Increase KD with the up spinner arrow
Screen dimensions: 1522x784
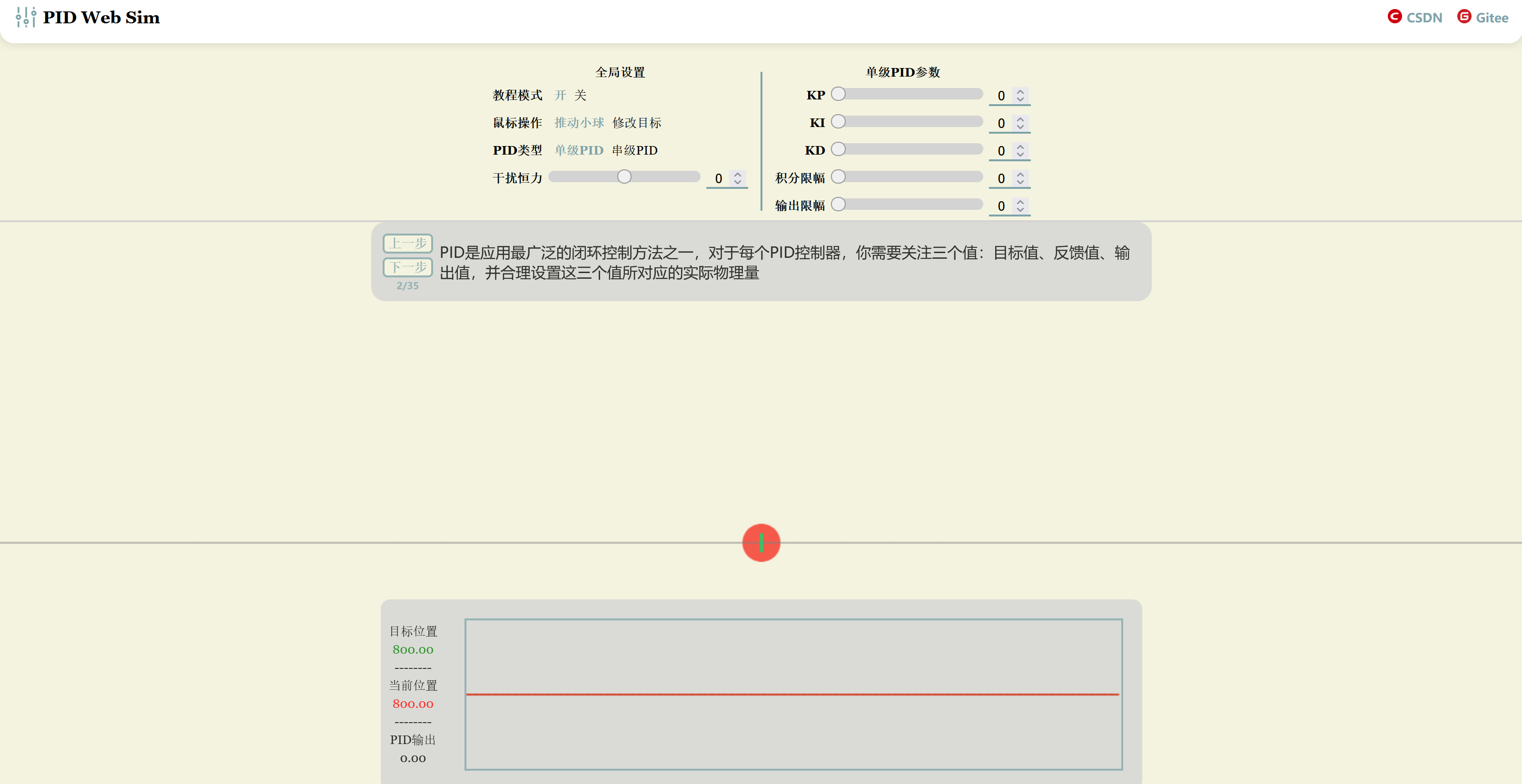coord(1020,147)
